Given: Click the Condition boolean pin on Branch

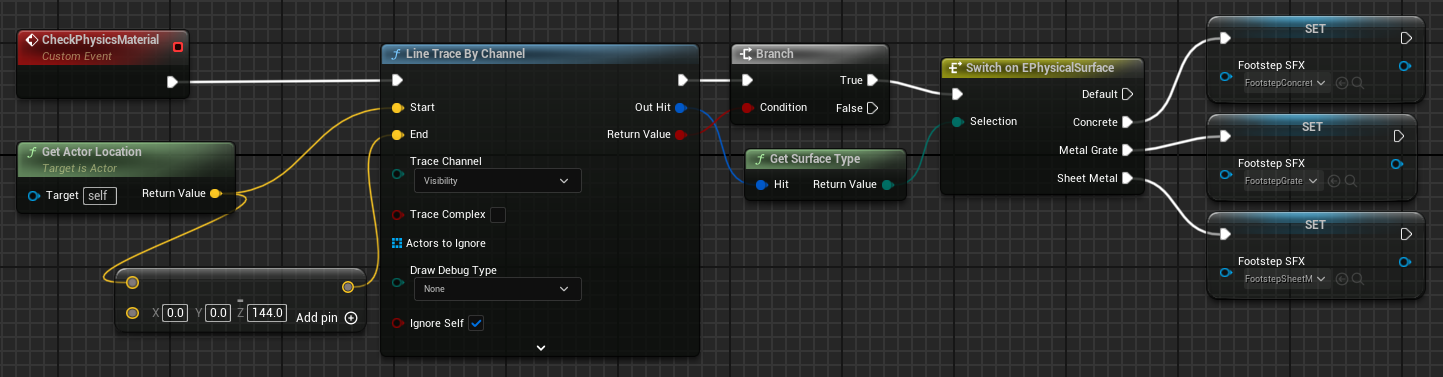Looking at the screenshot, I should click(x=746, y=107).
